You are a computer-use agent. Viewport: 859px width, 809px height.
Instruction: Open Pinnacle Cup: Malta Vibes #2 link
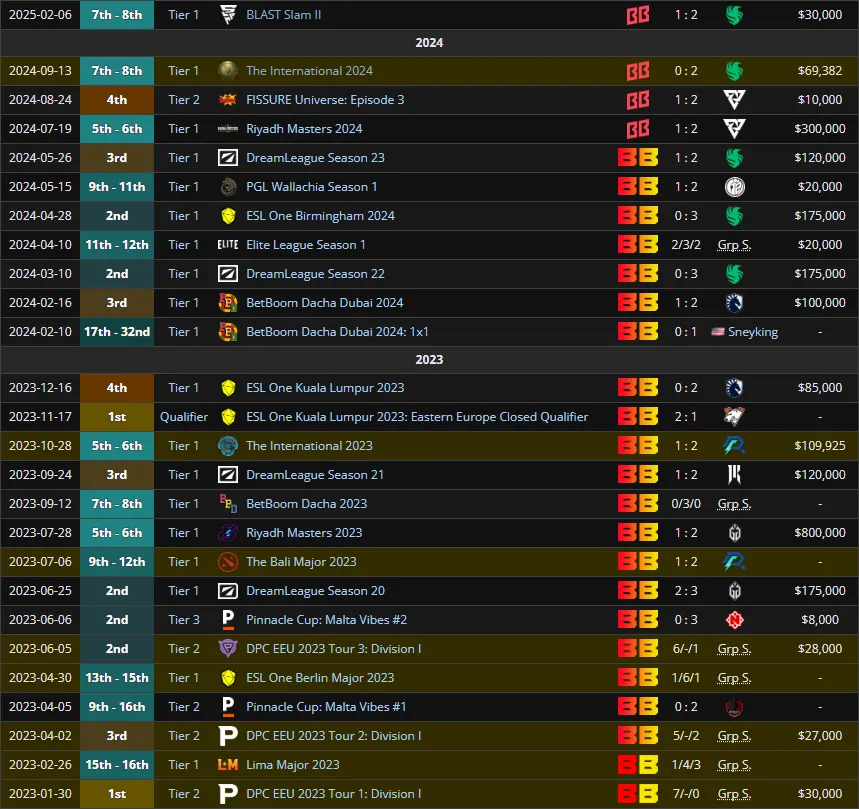[x=327, y=620]
